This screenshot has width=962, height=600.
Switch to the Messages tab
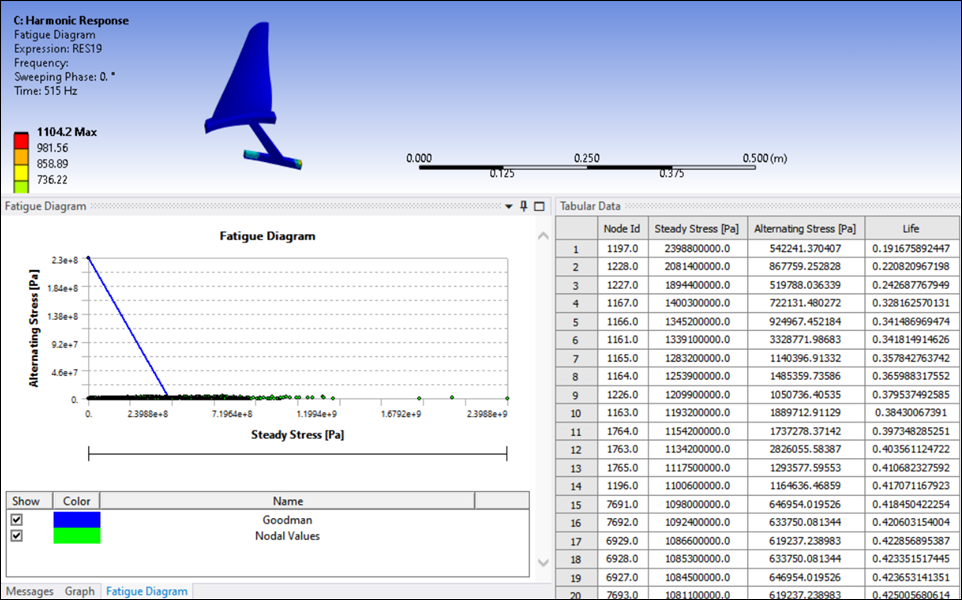(30, 591)
